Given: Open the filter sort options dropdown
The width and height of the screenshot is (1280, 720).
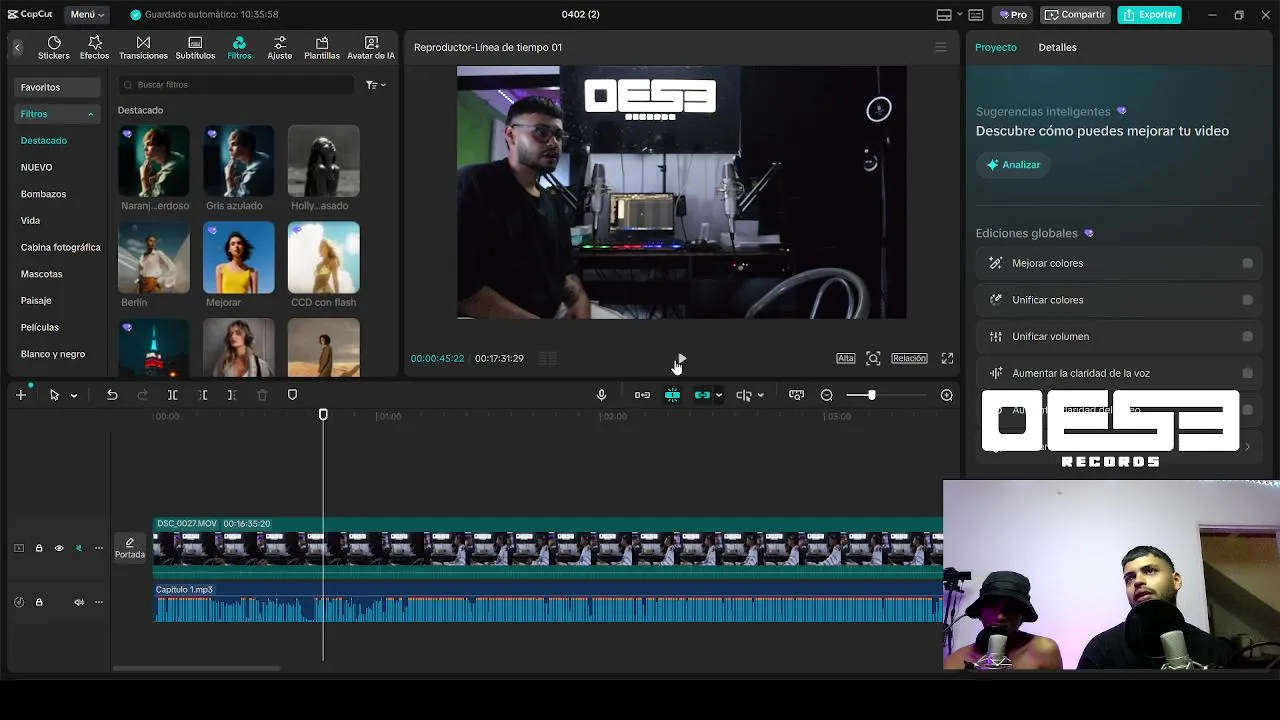Looking at the screenshot, I should point(376,85).
